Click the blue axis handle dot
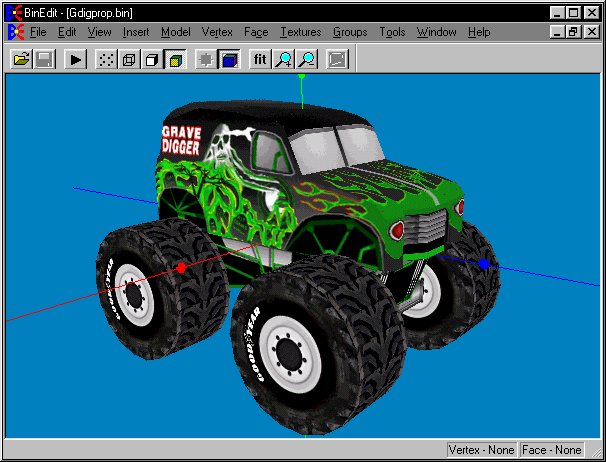This screenshot has height=462, width=606. tap(484, 264)
